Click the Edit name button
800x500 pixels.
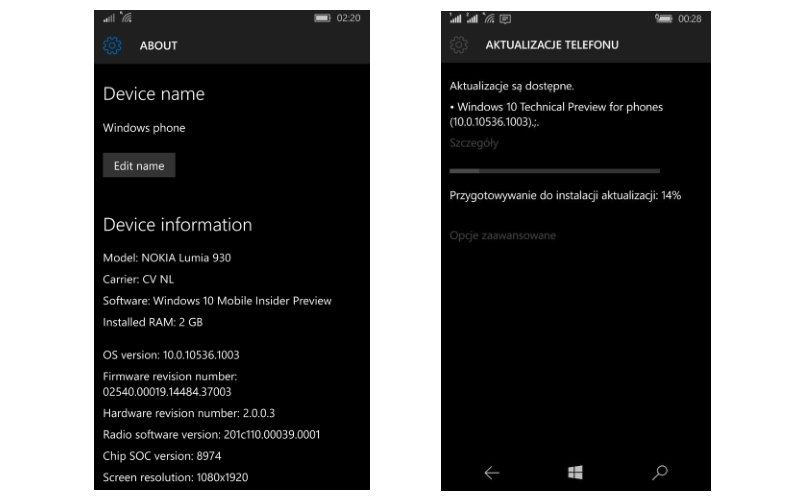(139, 165)
